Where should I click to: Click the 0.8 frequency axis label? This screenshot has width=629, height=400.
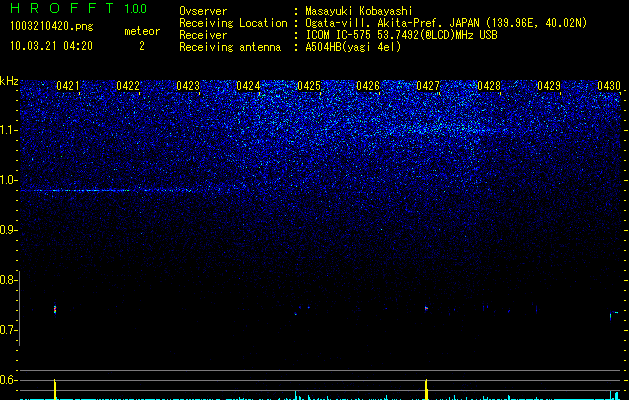coord(8,280)
